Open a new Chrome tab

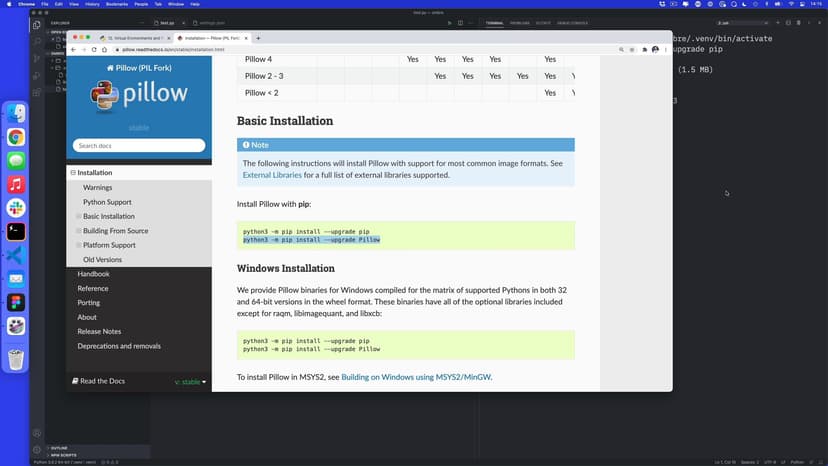tap(259, 38)
